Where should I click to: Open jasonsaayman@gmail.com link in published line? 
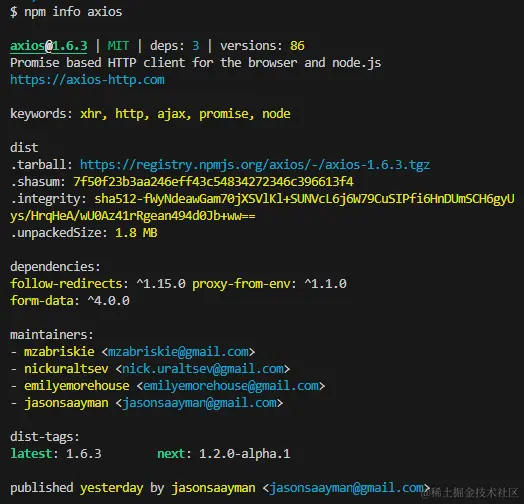347,488
